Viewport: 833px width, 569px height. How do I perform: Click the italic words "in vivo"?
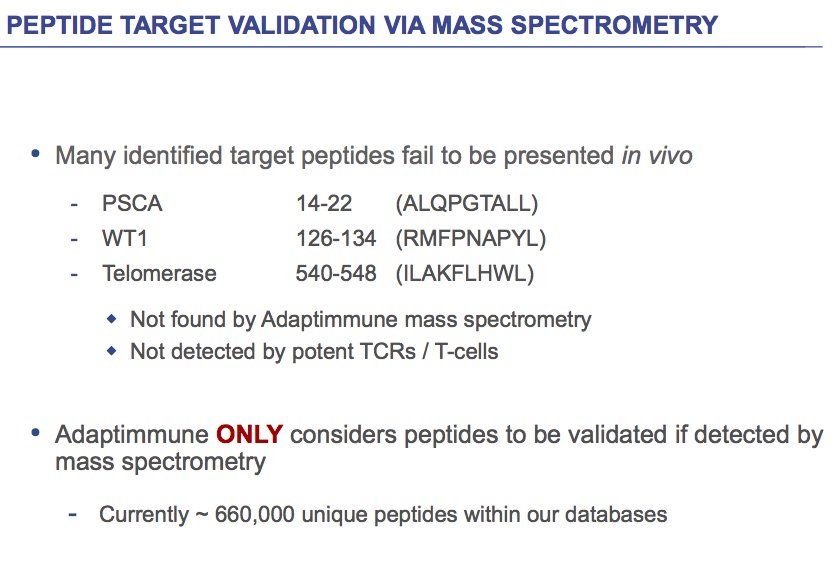pyautogui.click(x=655, y=156)
